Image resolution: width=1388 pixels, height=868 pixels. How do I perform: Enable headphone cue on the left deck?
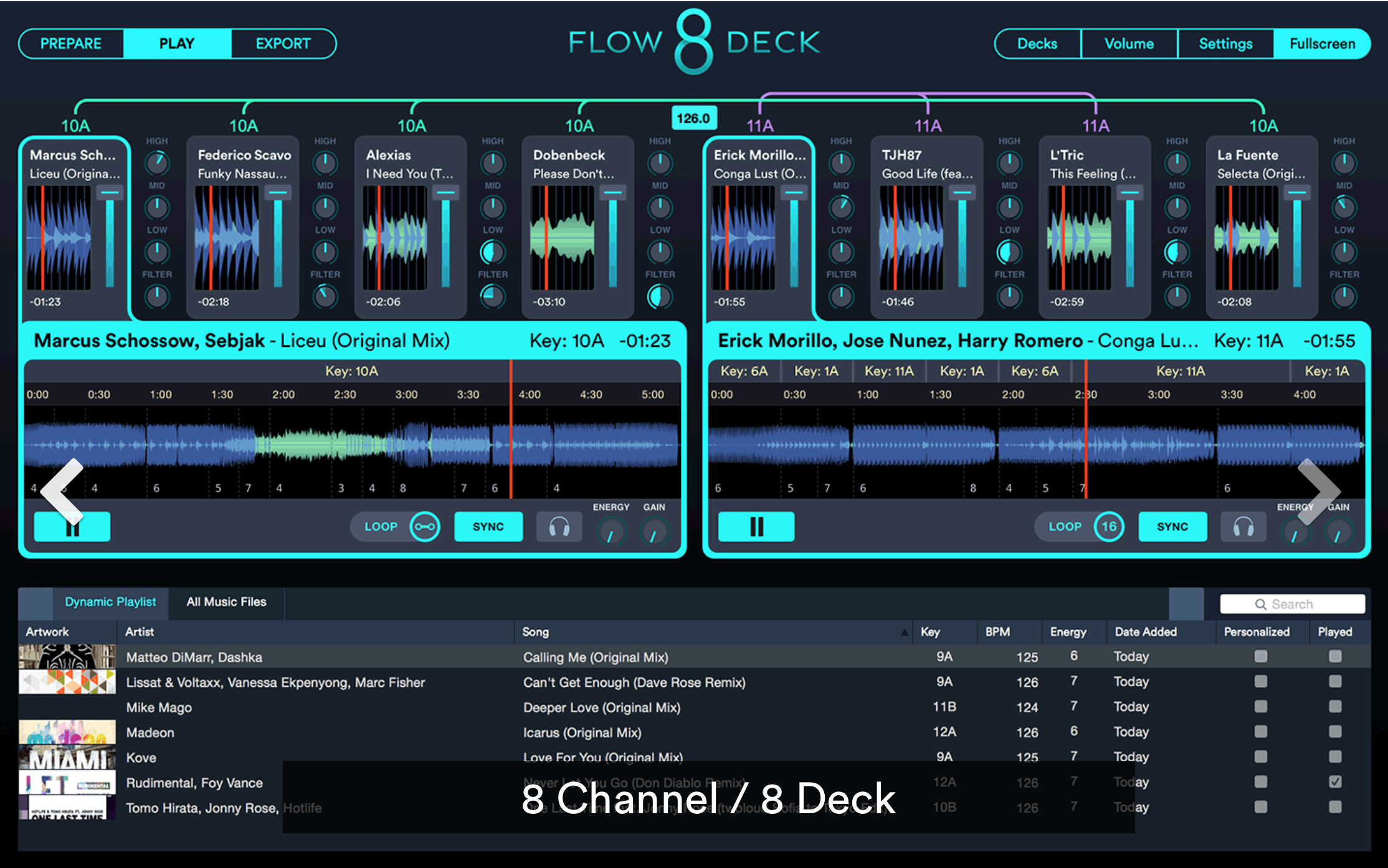(x=559, y=526)
